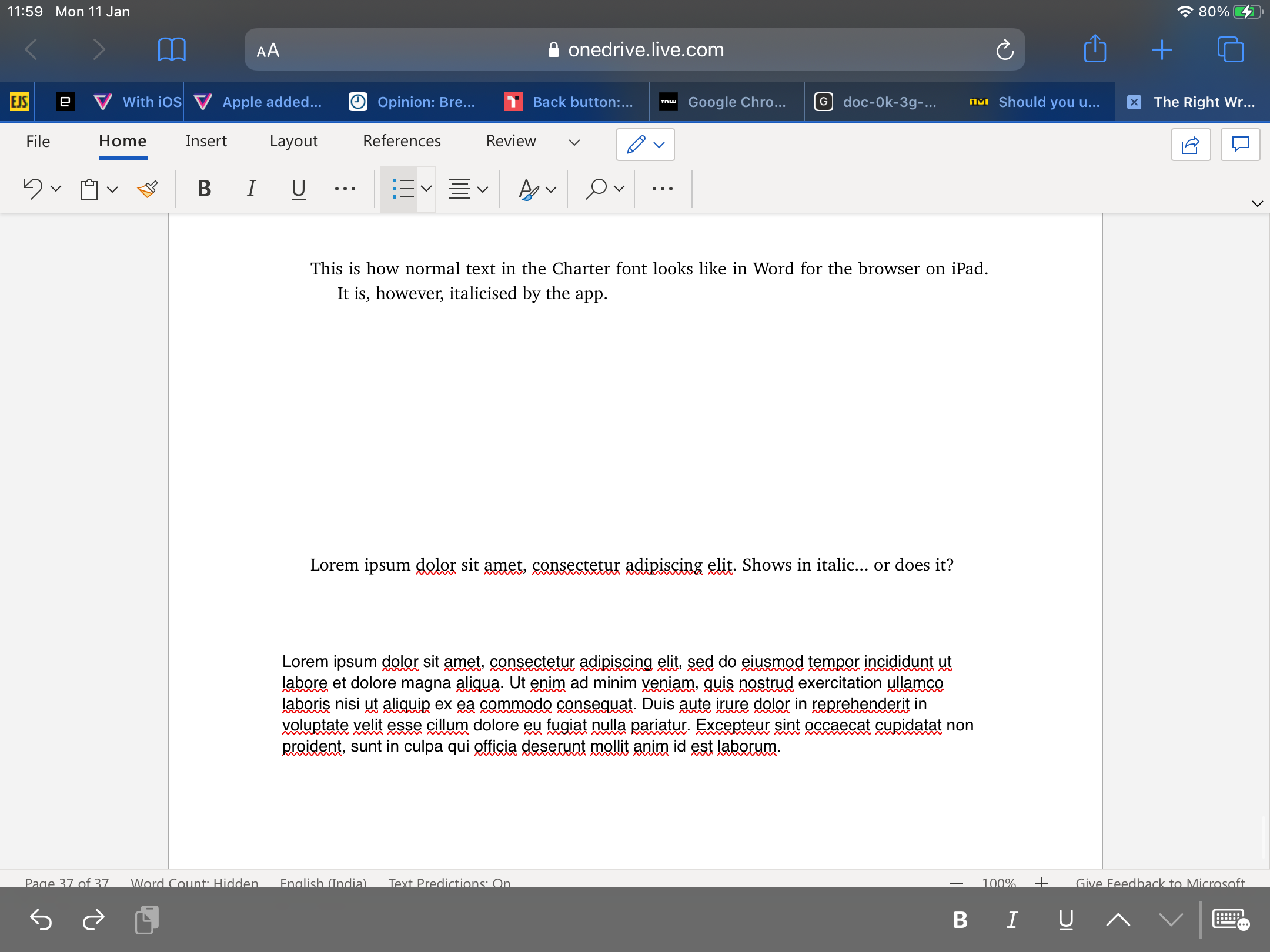The width and height of the screenshot is (1270, 952).
Task: Tap the undo arrow in keyboard bar
Action: point(41,920)
